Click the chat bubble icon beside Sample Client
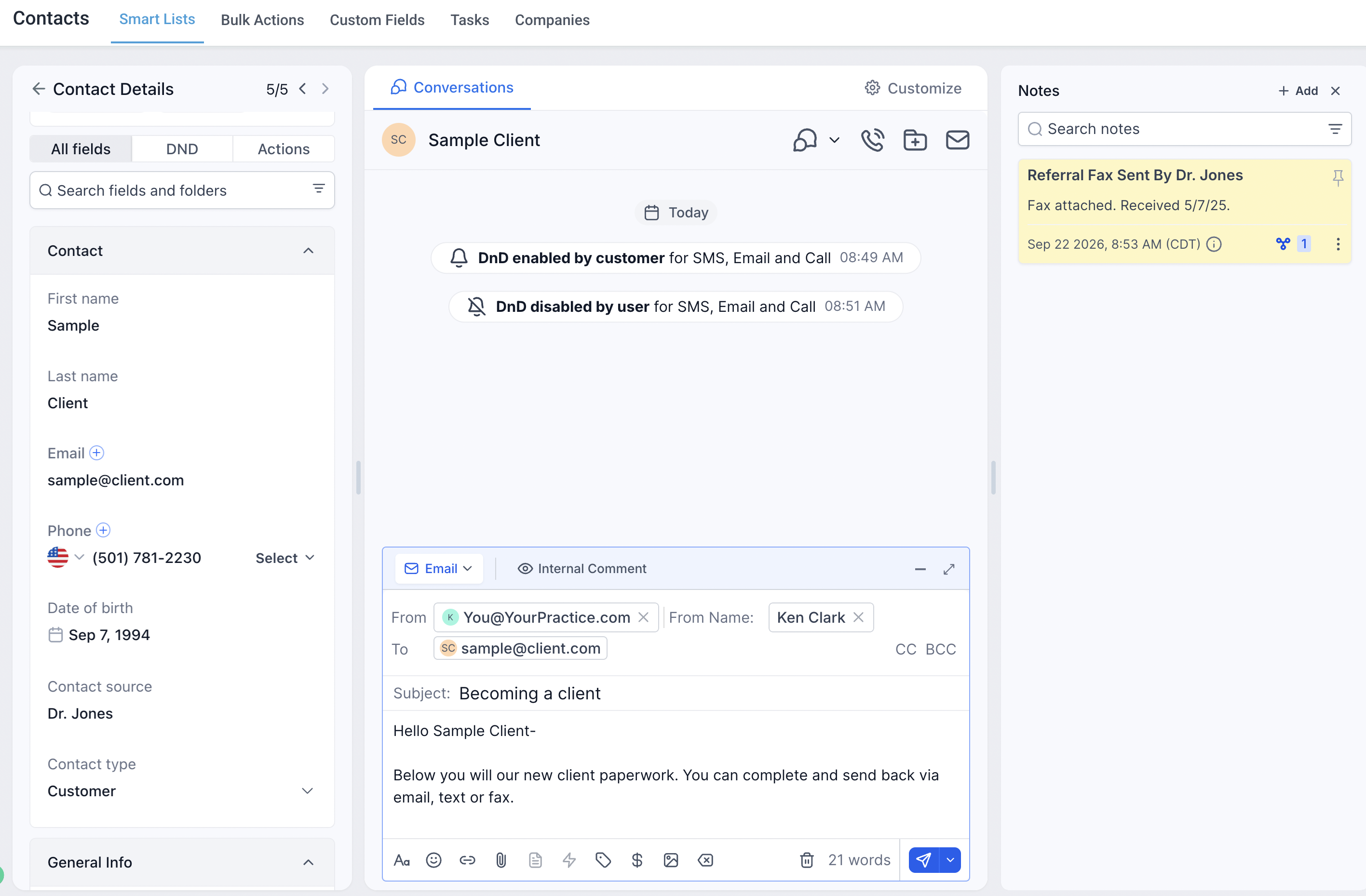The width and height of the screenshot is (1366, 896). click(x=805, y=140)
